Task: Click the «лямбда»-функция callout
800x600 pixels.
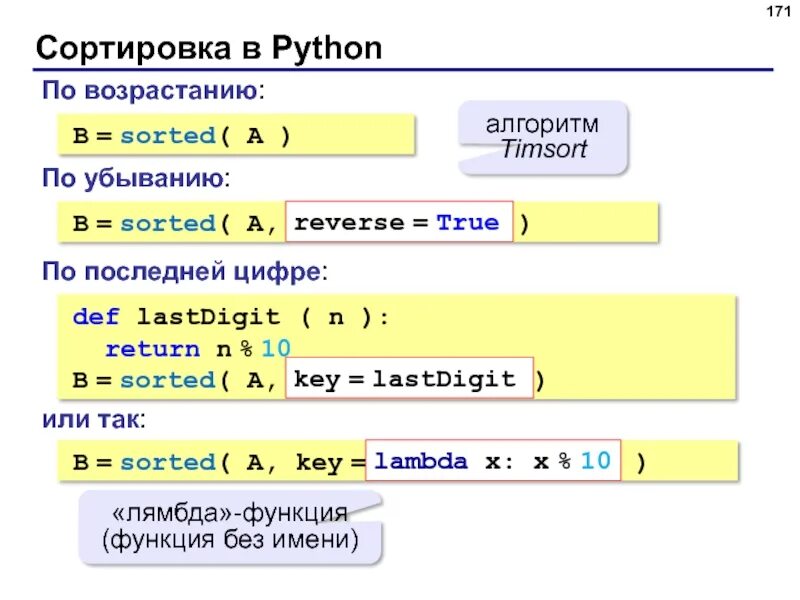Action: (x=230, y=528)
